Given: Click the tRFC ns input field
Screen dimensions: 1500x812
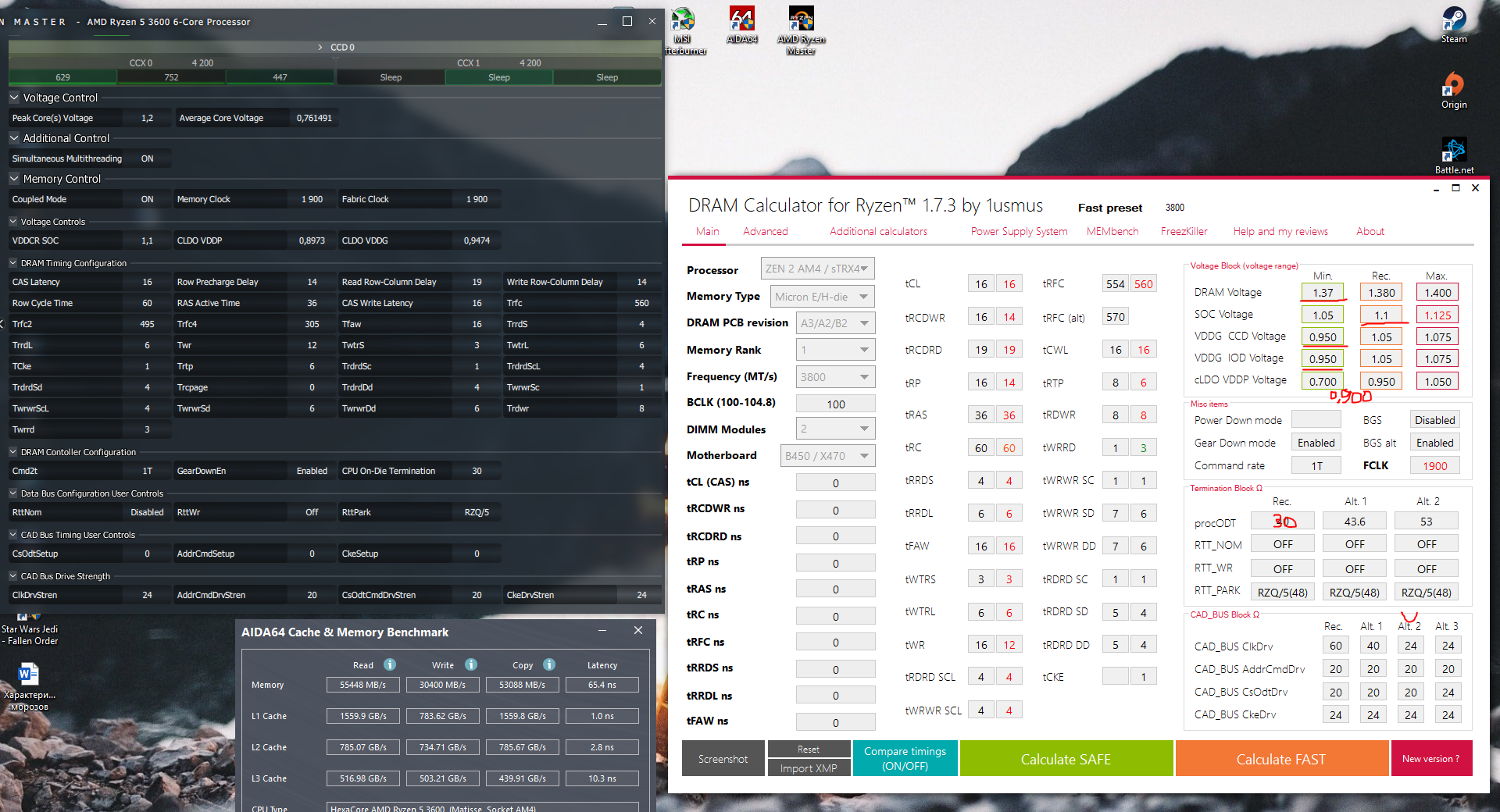Looking at the screenshot, I should click(835, 642).
